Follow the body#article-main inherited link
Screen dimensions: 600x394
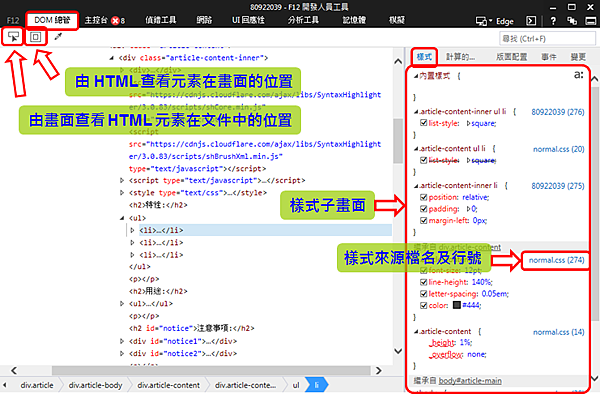[470, 381]
